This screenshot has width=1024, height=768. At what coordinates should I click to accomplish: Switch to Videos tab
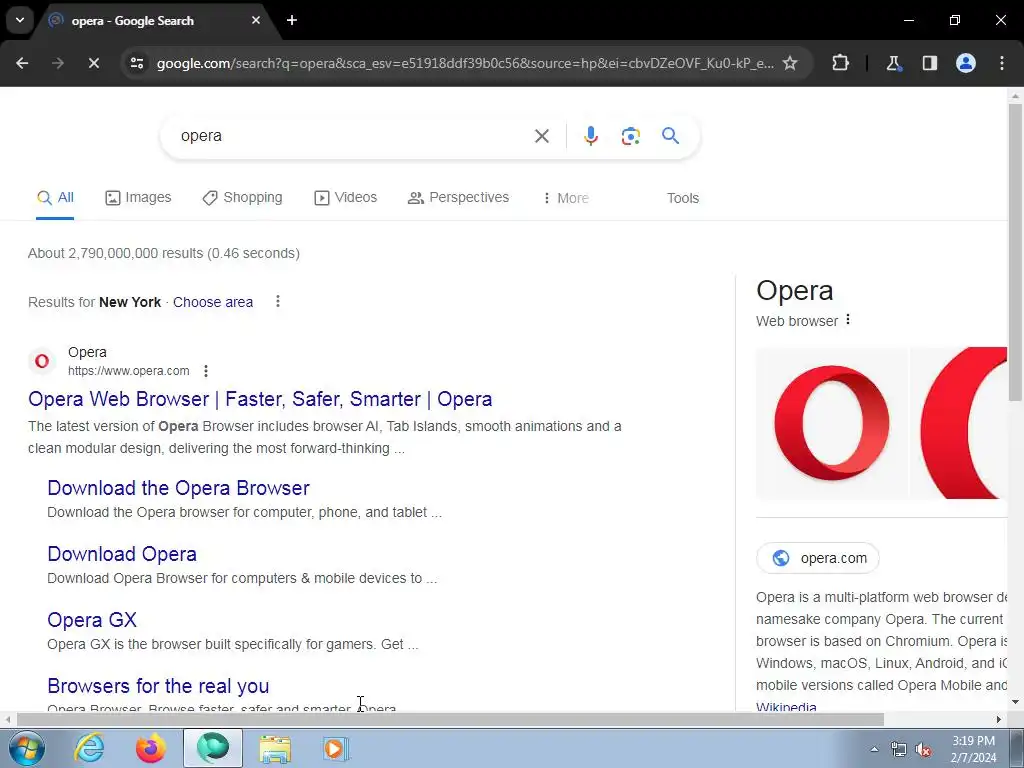(x=345, y=197)
